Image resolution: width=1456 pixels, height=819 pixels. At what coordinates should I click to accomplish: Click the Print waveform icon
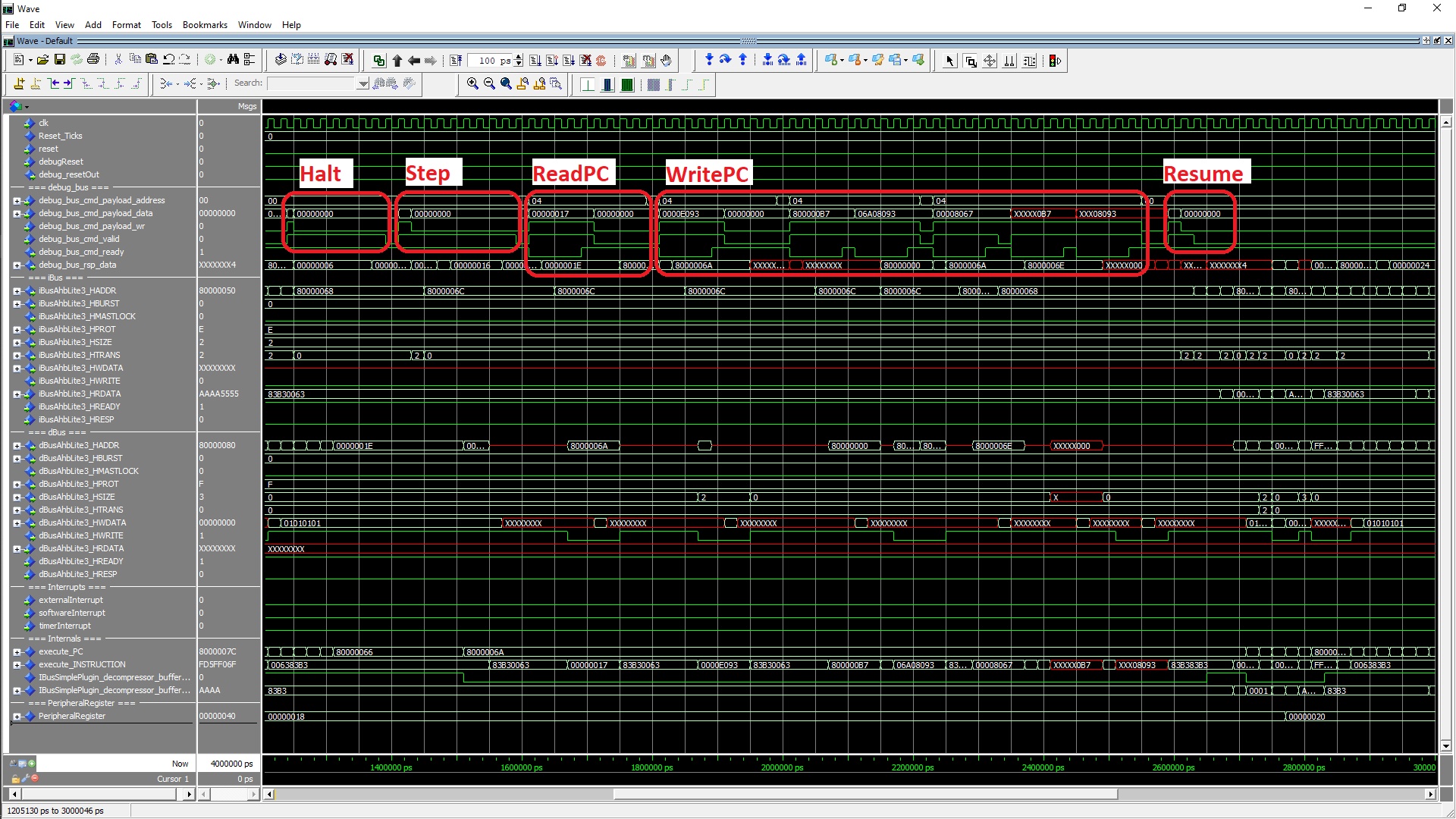(94, 60)
